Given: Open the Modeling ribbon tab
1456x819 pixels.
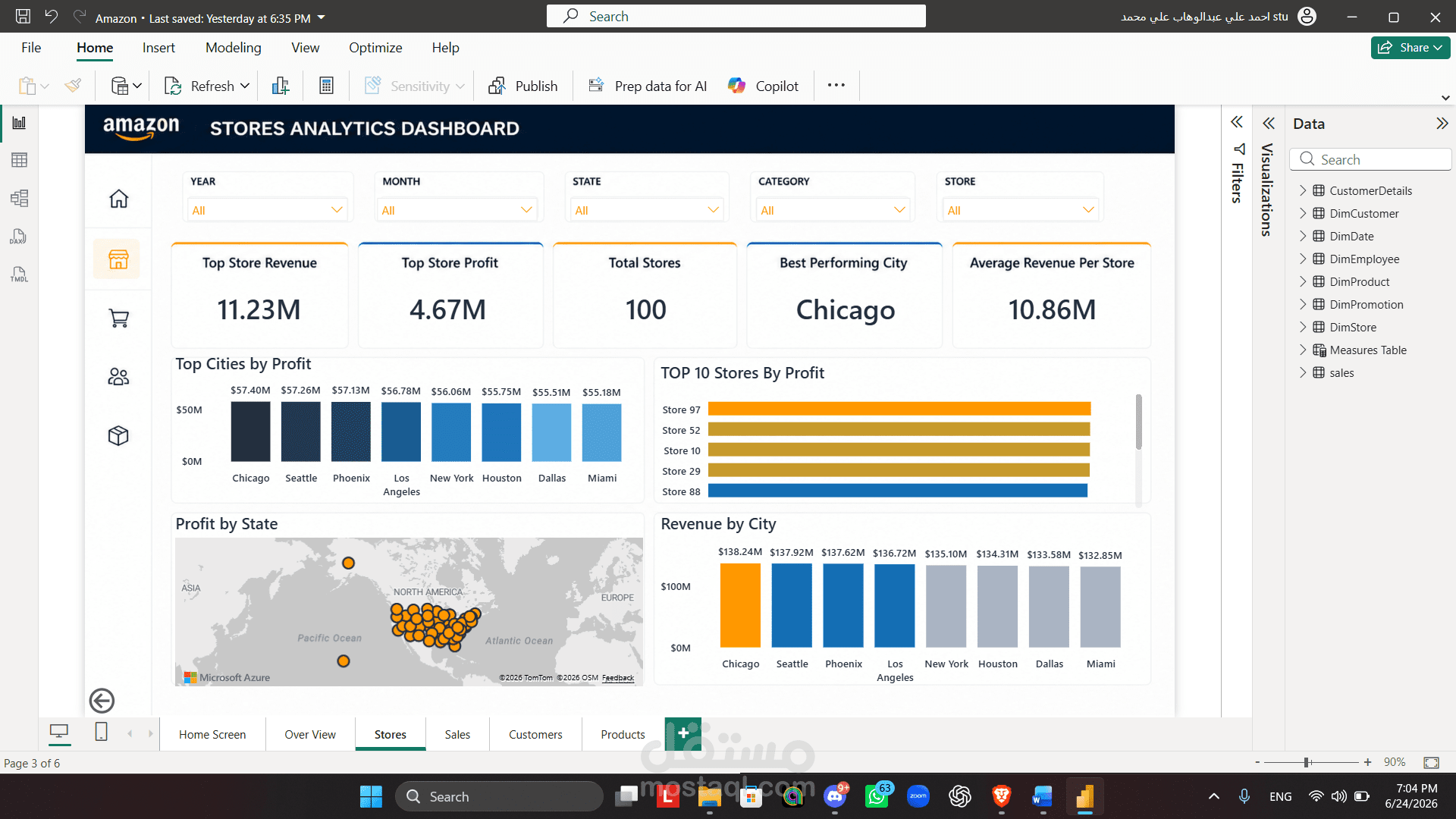Looking at the screenshot, I should pyautogui.click(x=233, y=48).
